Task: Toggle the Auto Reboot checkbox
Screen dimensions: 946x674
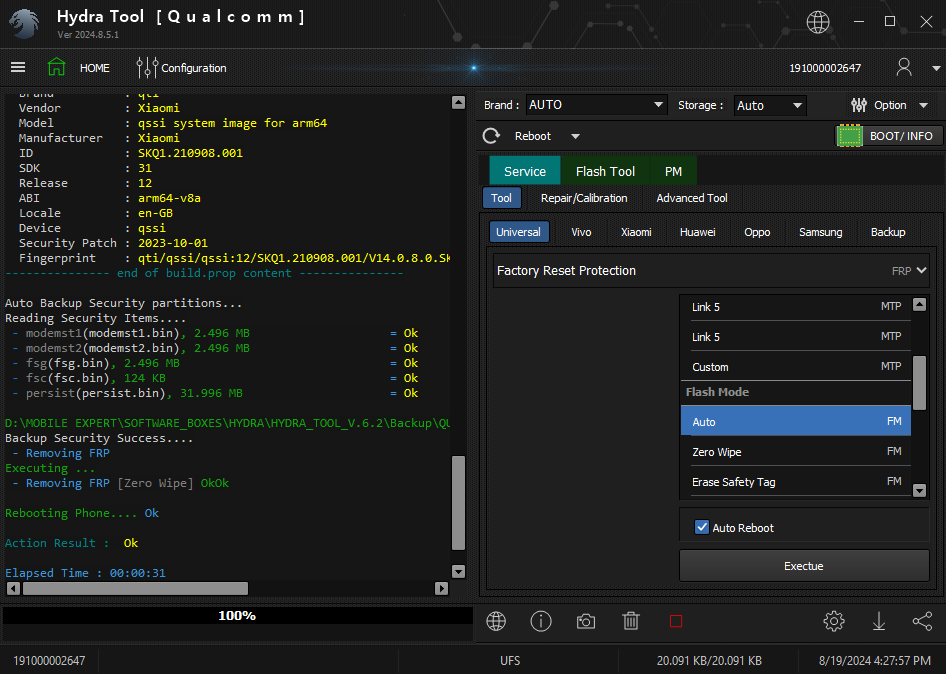Action: (x=702, y=527)
